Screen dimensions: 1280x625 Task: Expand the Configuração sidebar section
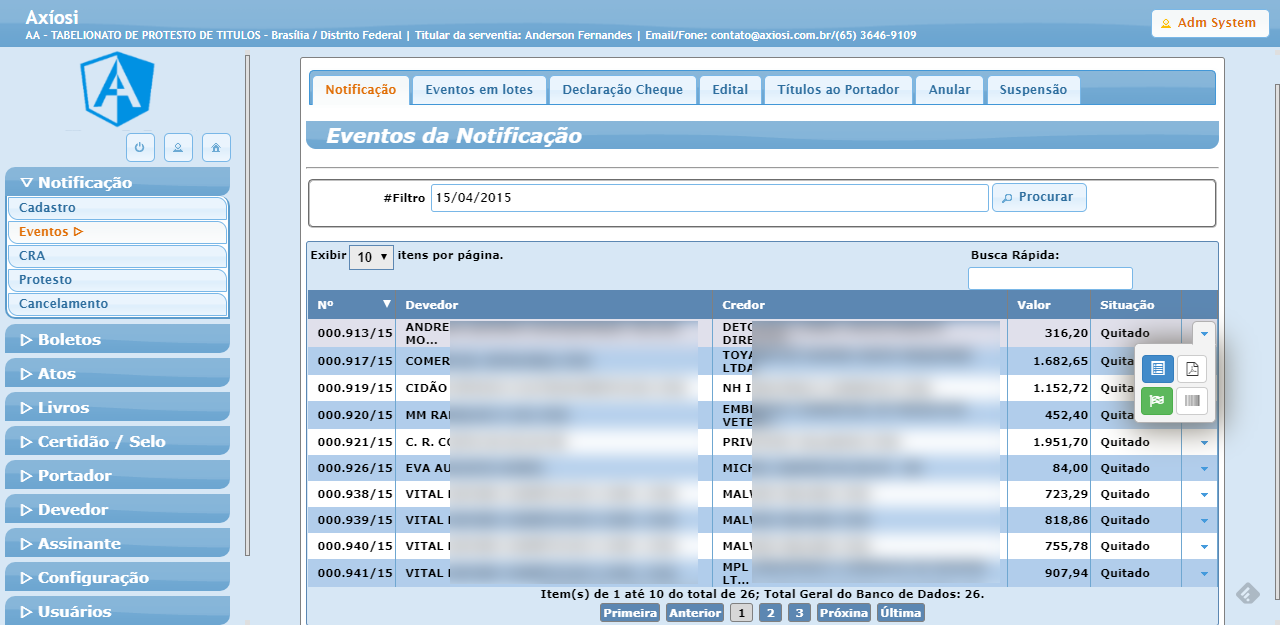pos(117,577)
